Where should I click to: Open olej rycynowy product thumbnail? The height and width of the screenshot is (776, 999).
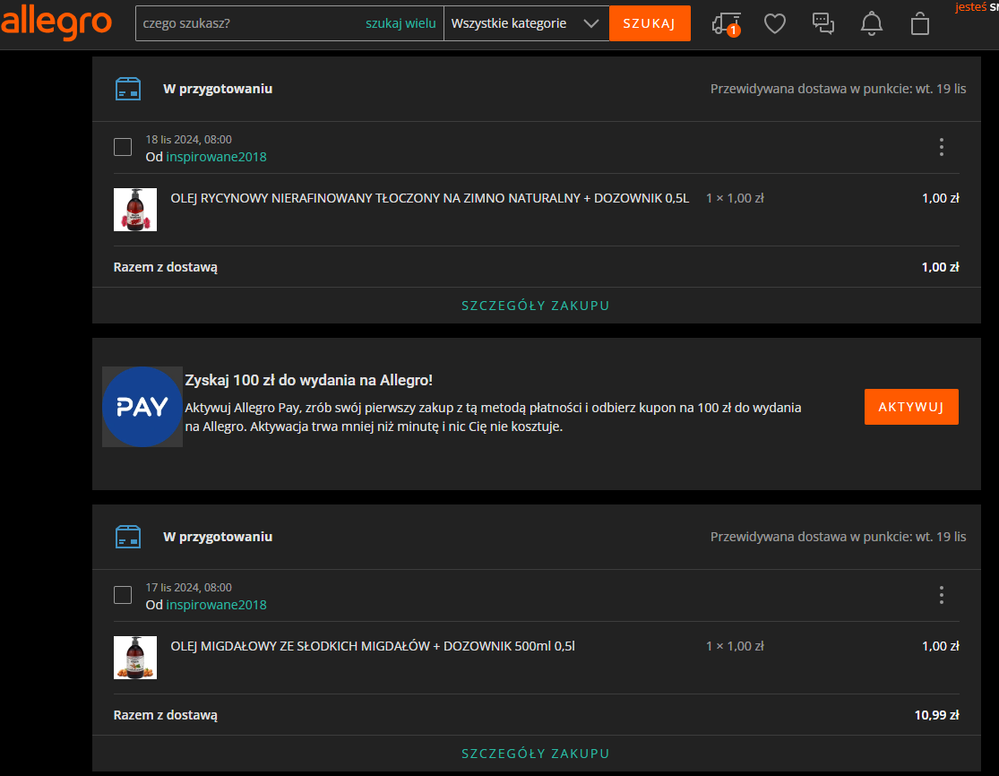coord(135,210)
